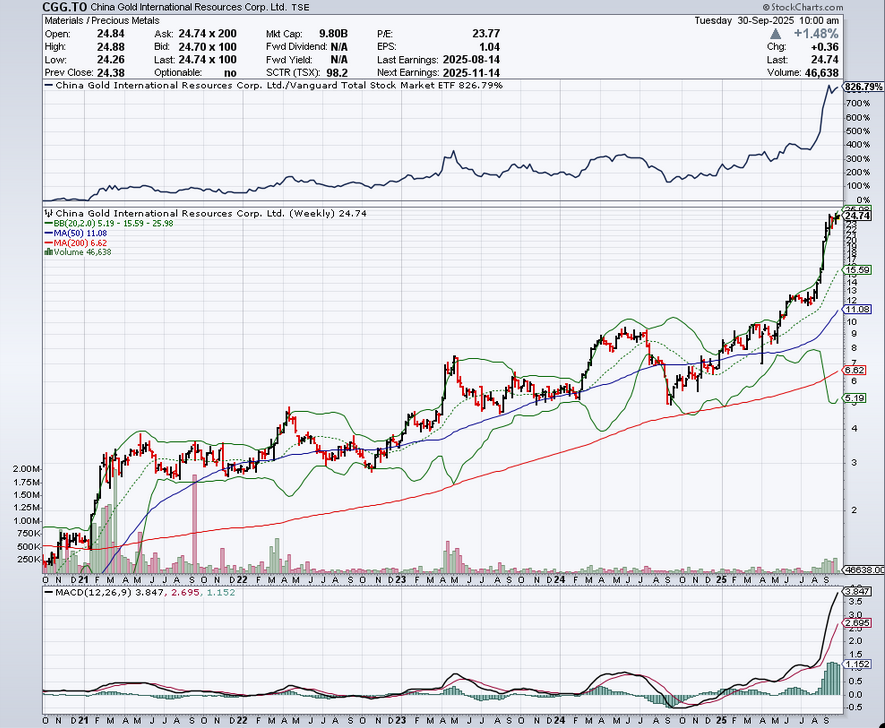This screenshot has height=728, width=885.
Task: Click the 2.00M label on the volume scale
Action: pyautogui.click(x=27, y=469)
